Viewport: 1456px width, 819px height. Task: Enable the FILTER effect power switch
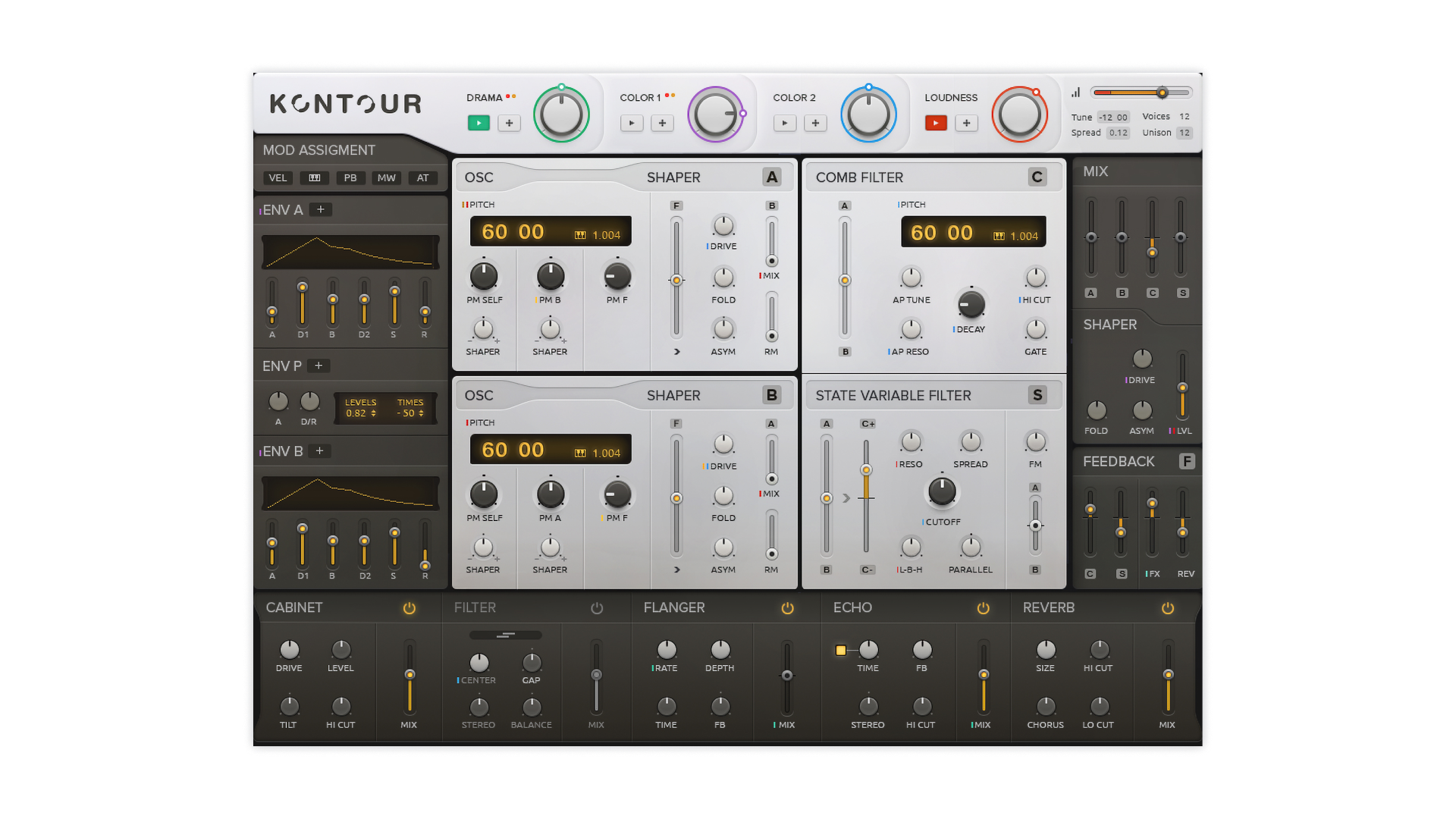[x=597, y=608]
